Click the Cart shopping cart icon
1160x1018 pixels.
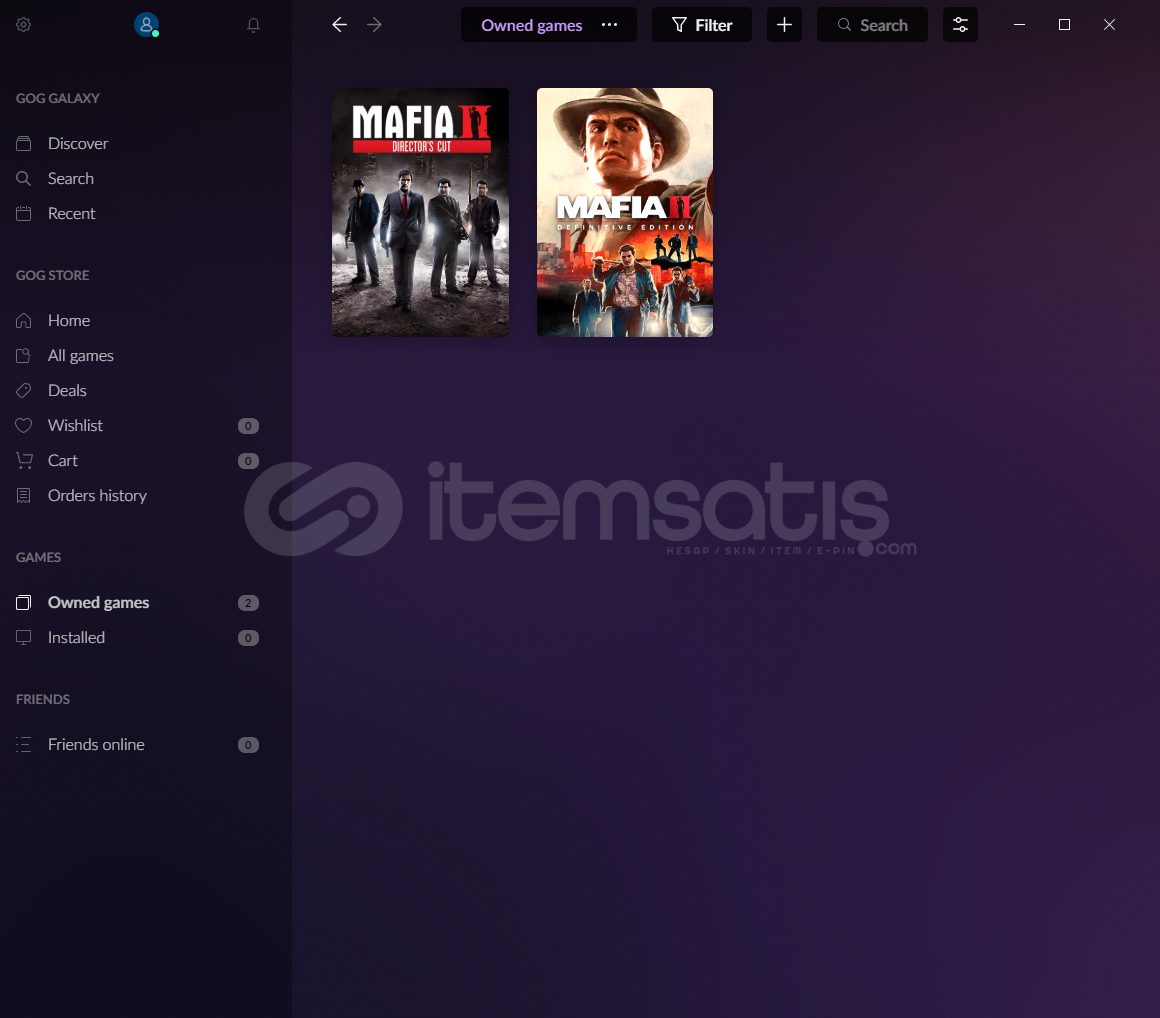tap(24, 461)
